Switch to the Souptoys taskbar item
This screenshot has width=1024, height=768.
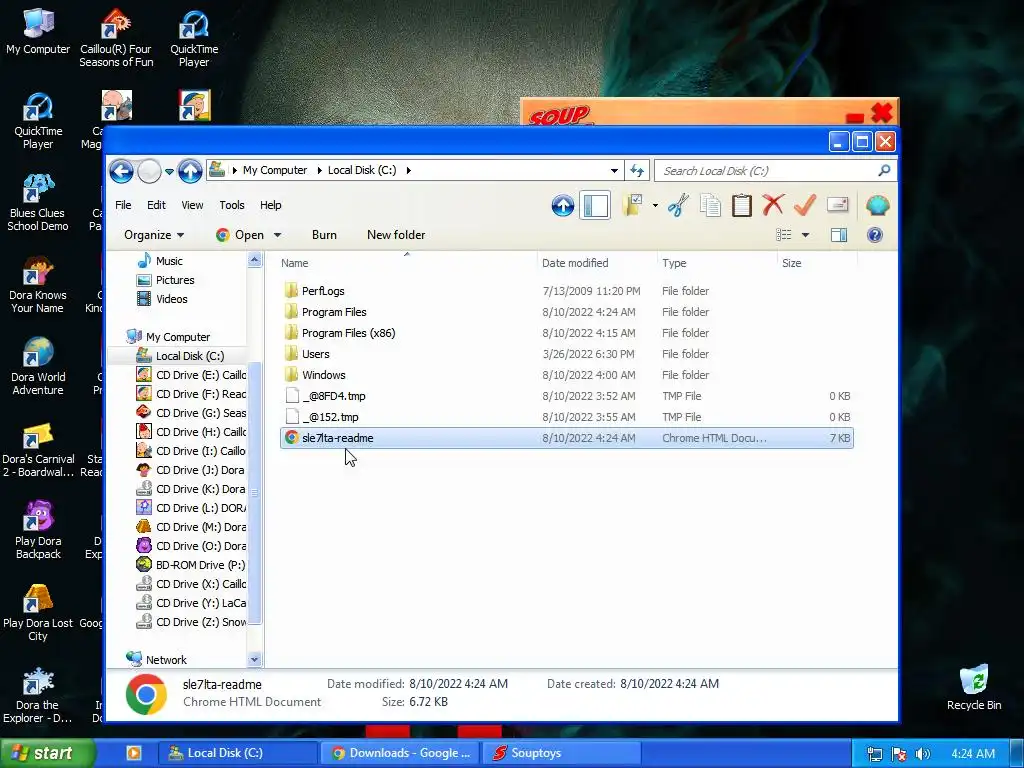coord(561,753)
